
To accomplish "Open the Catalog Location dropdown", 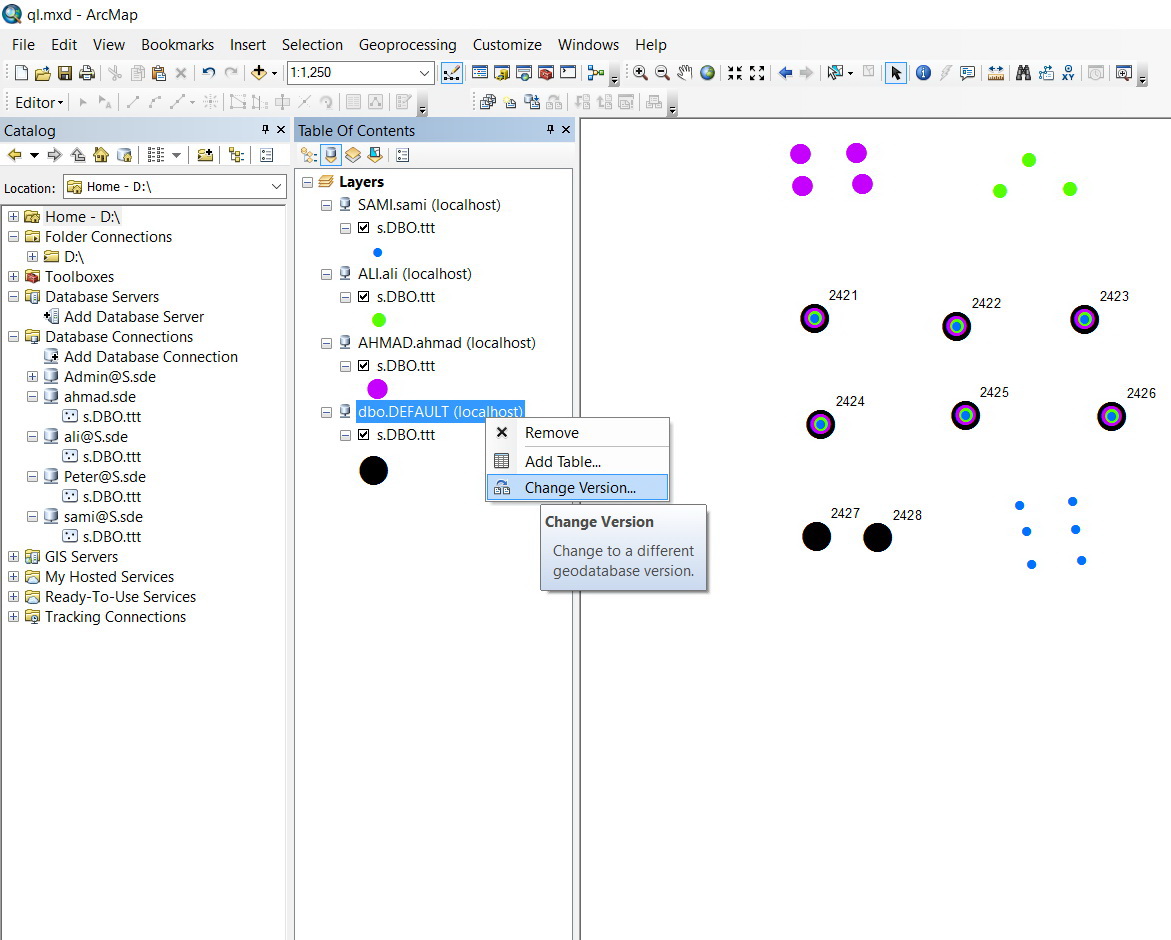I will click(x=277, y=187).
